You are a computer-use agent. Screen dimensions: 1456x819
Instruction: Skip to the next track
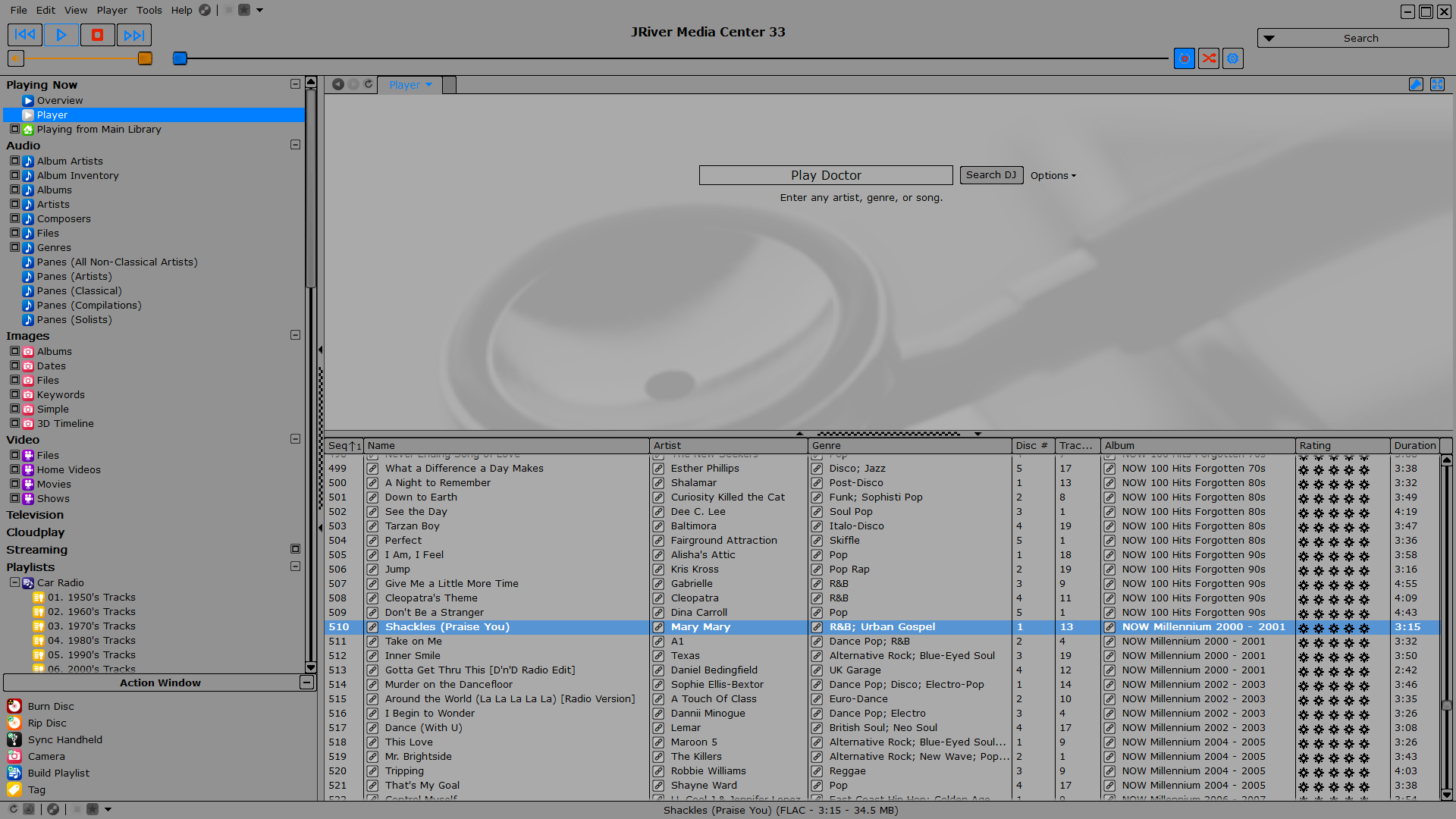[x=134, y=35]
